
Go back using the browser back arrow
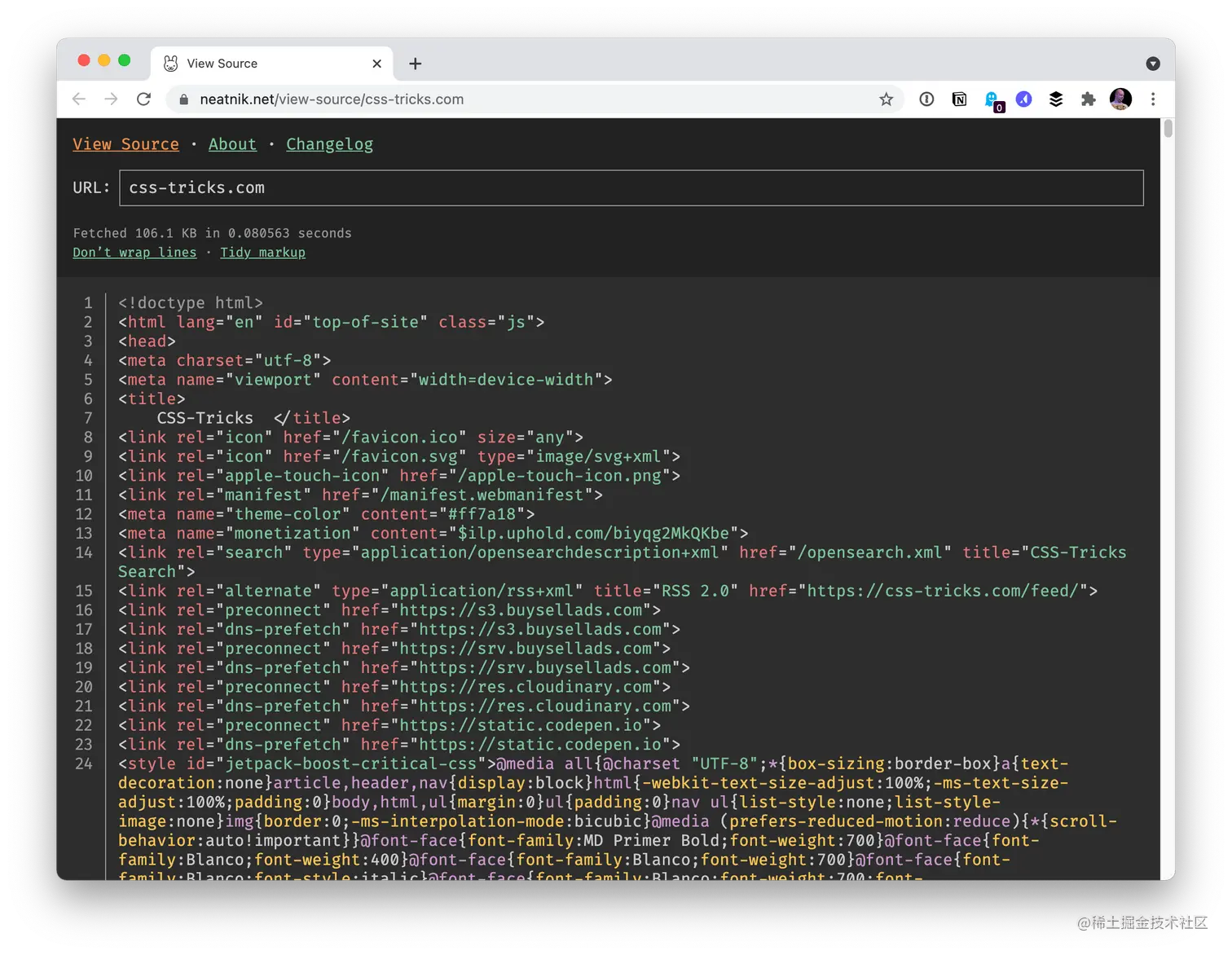point(79,99)
